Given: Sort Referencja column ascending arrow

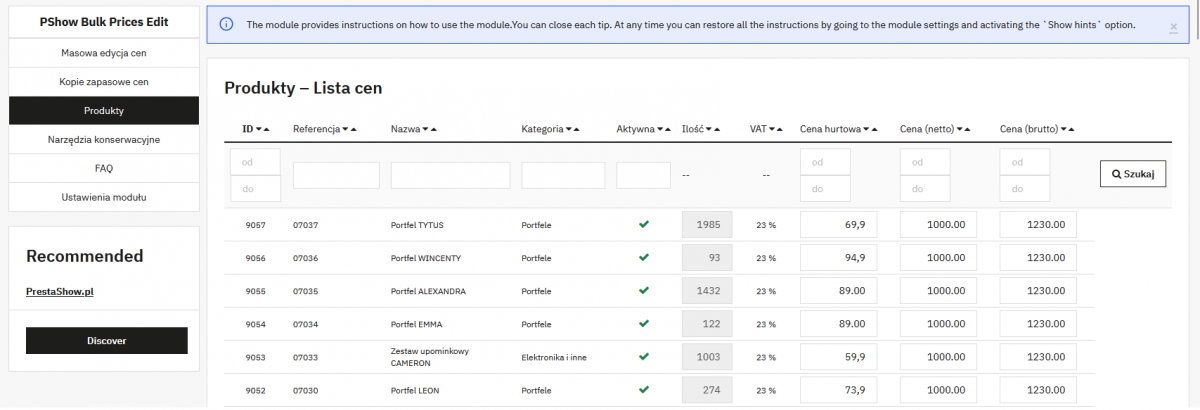Looking at the screenshot, I should [354, 129].
